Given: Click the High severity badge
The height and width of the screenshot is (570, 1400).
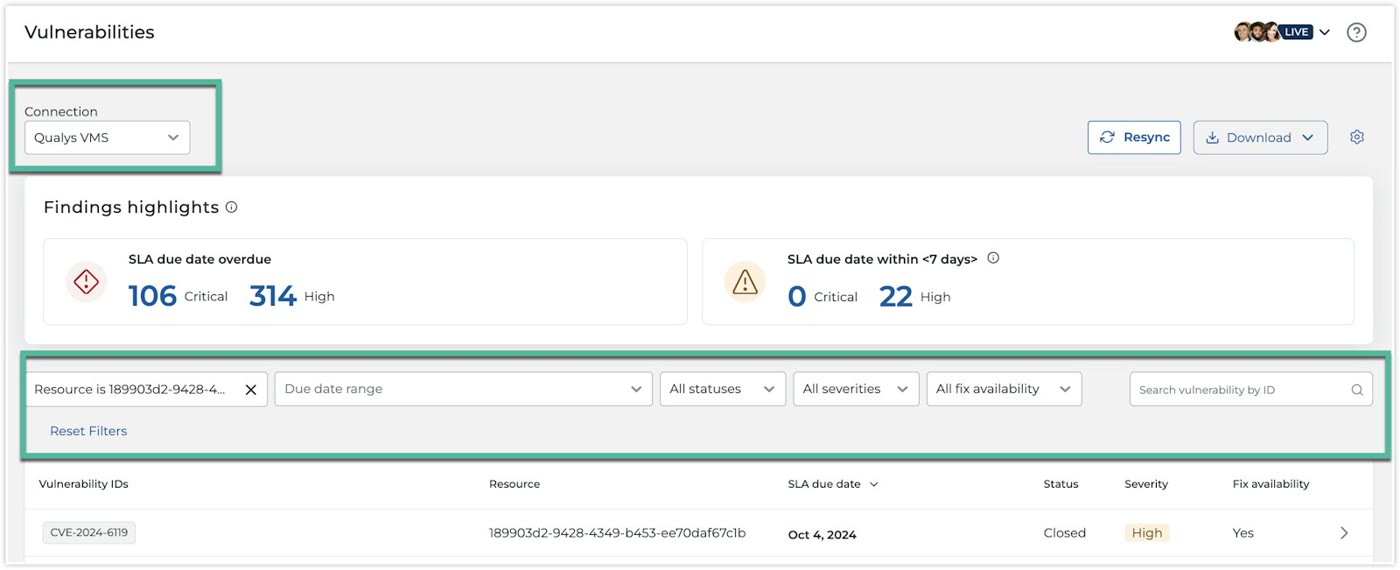Looking at the screenshot, I should [1147, 533].
